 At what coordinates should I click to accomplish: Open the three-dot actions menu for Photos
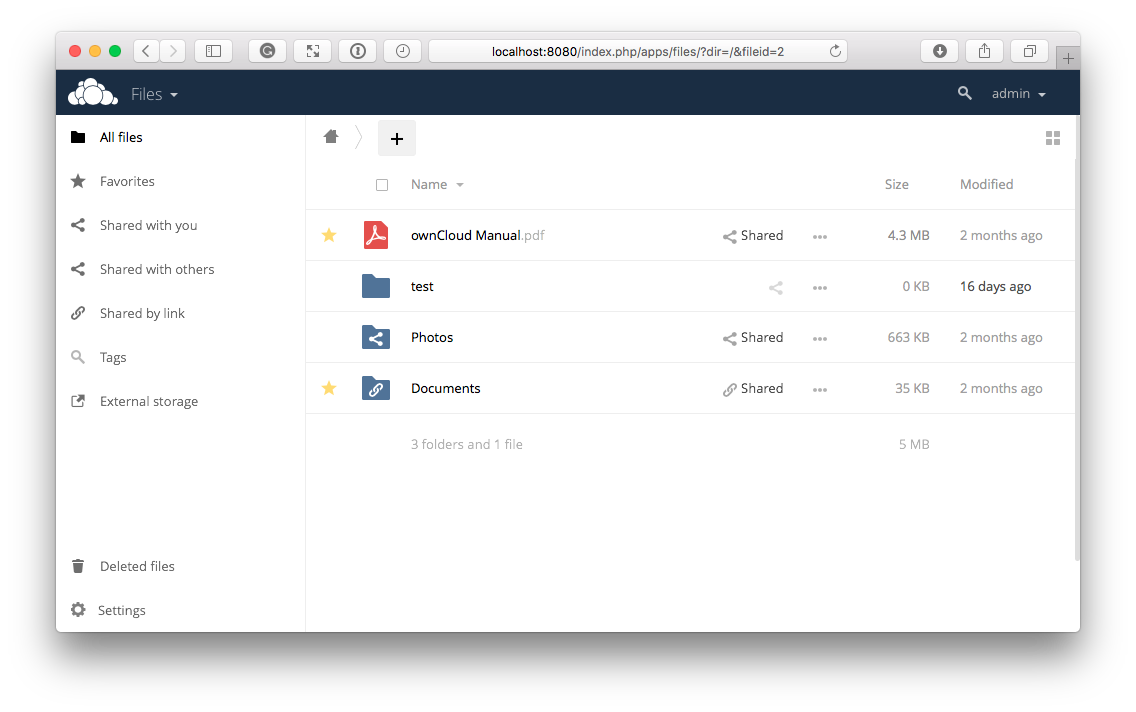click(x=820, y=338)
